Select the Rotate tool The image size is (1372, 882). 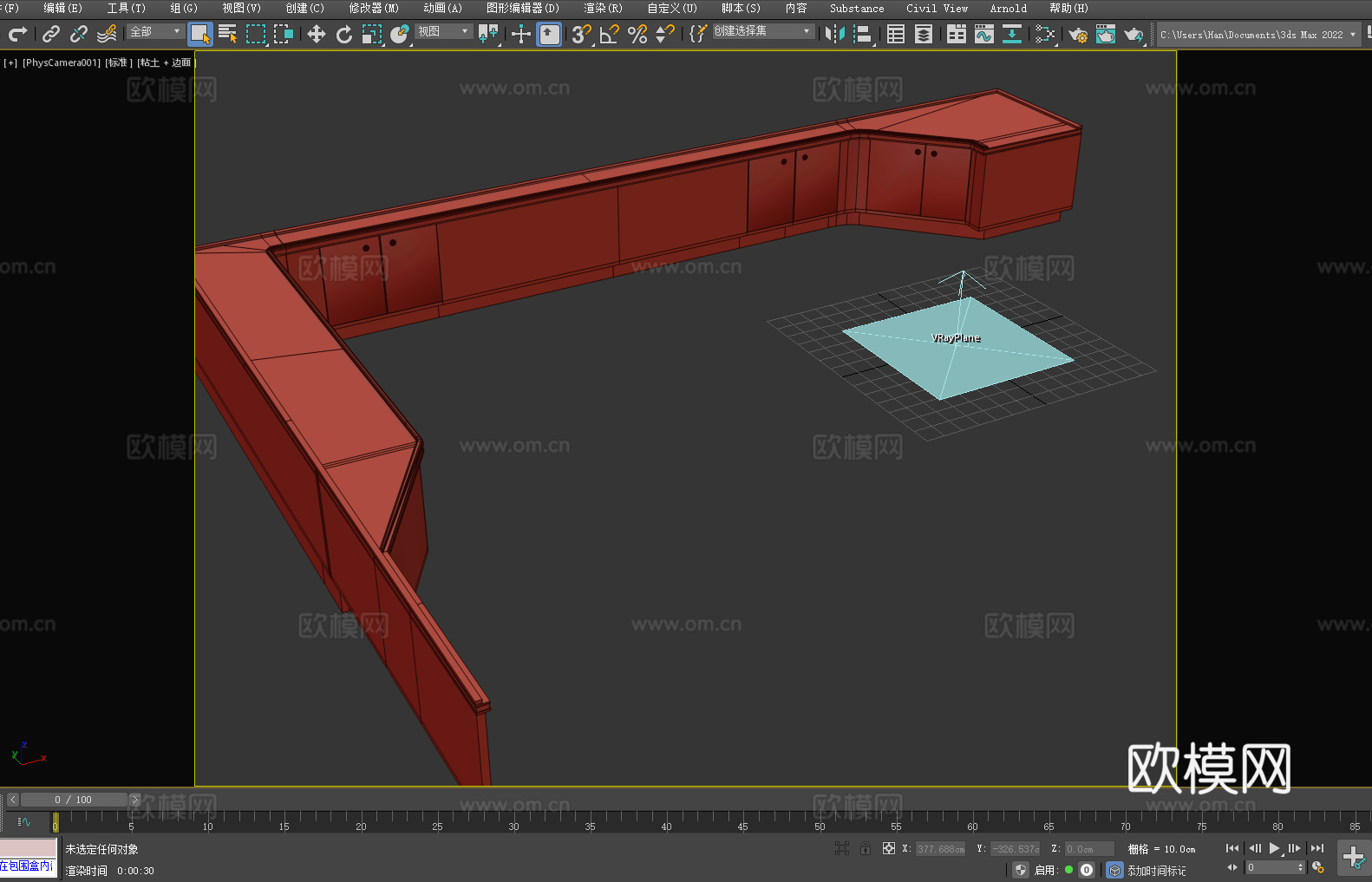point(344,34)
